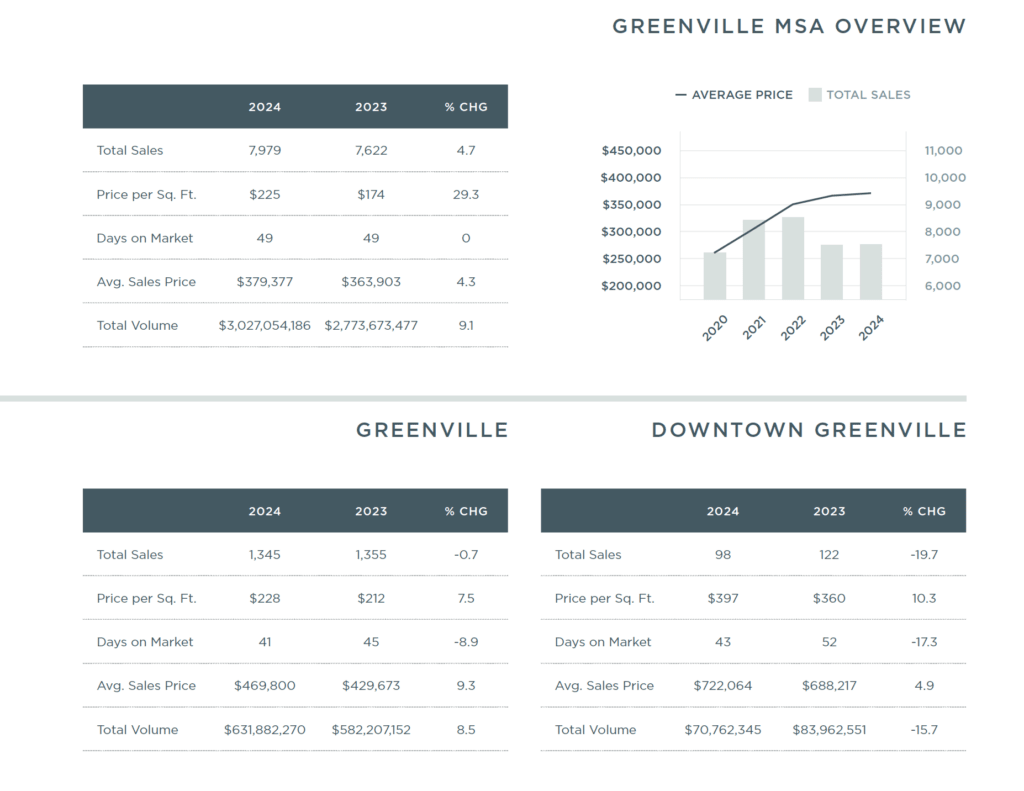Image resolution: width=1024 pixels, height=791 pixels.
Task: Click the $631,882,270 total volume cell
Action: [265, 730]
